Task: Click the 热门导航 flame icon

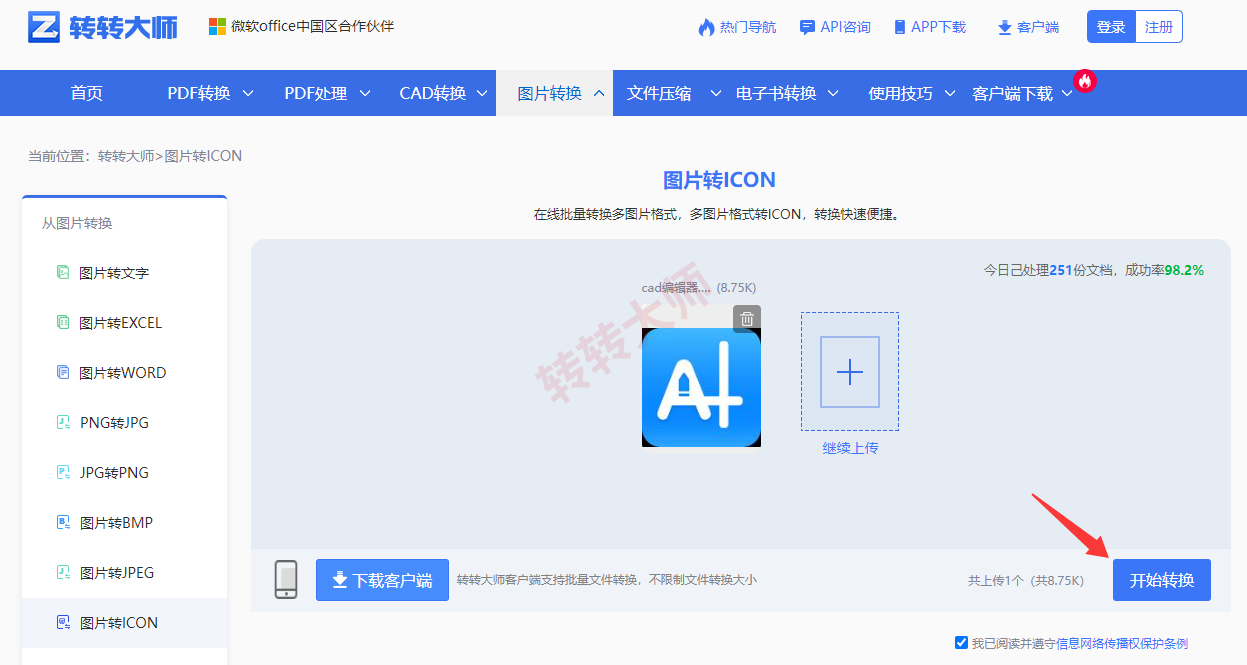Action: click(706, 27)
